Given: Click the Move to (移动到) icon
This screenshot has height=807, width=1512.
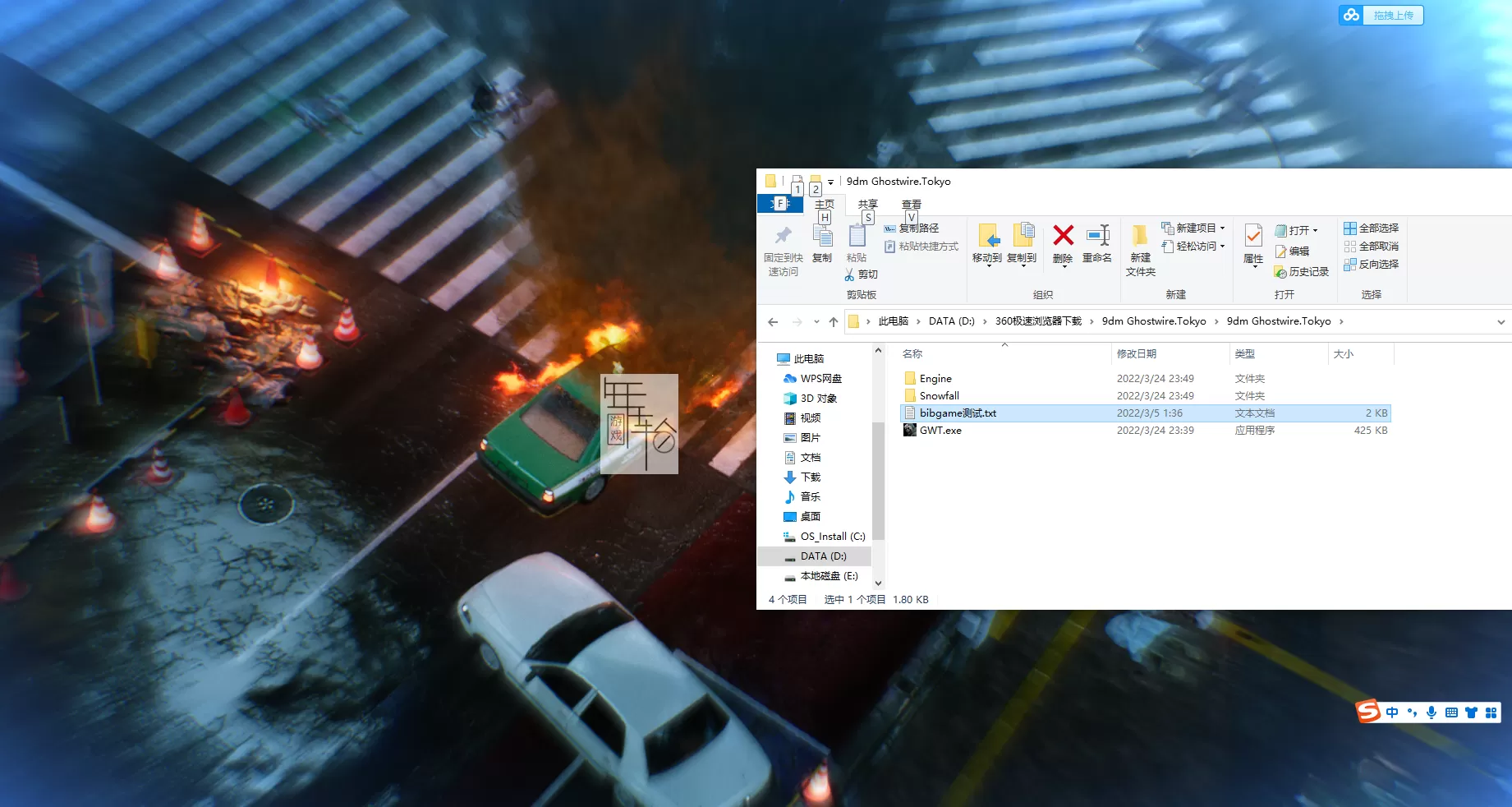Looking at the screenshot, I should tap(987, 237).
